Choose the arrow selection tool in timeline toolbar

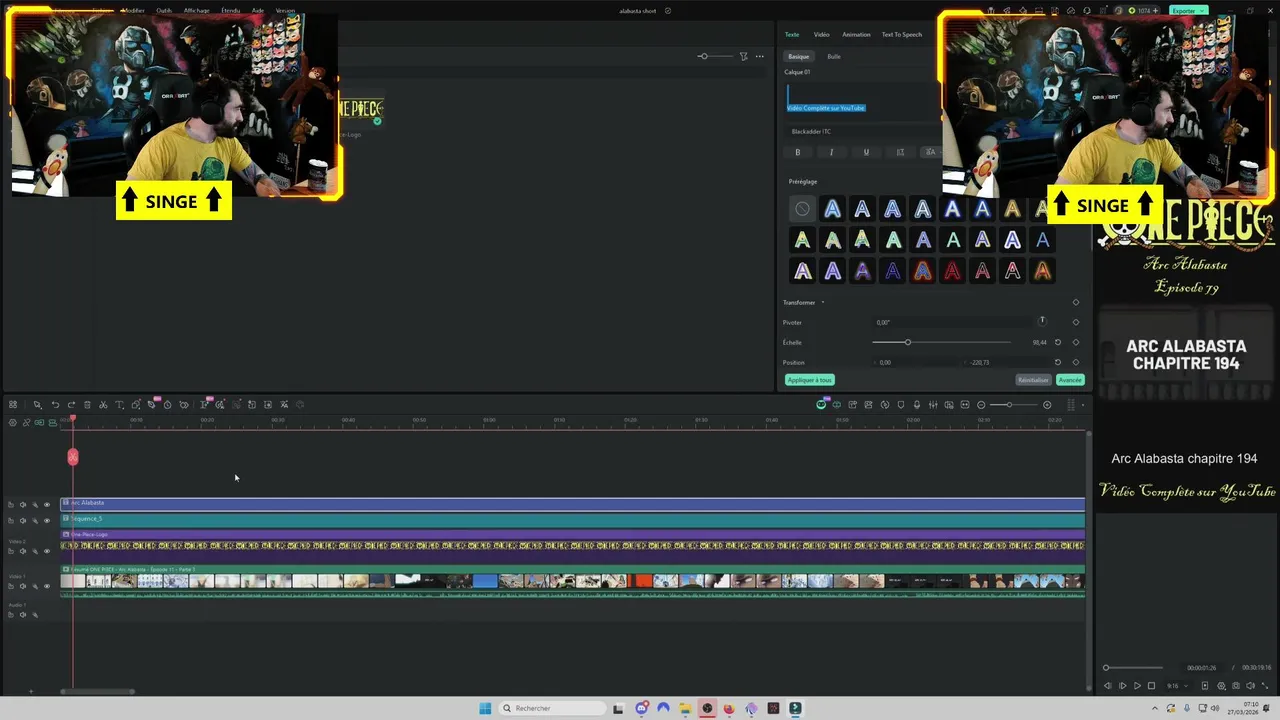click(37, 405)
